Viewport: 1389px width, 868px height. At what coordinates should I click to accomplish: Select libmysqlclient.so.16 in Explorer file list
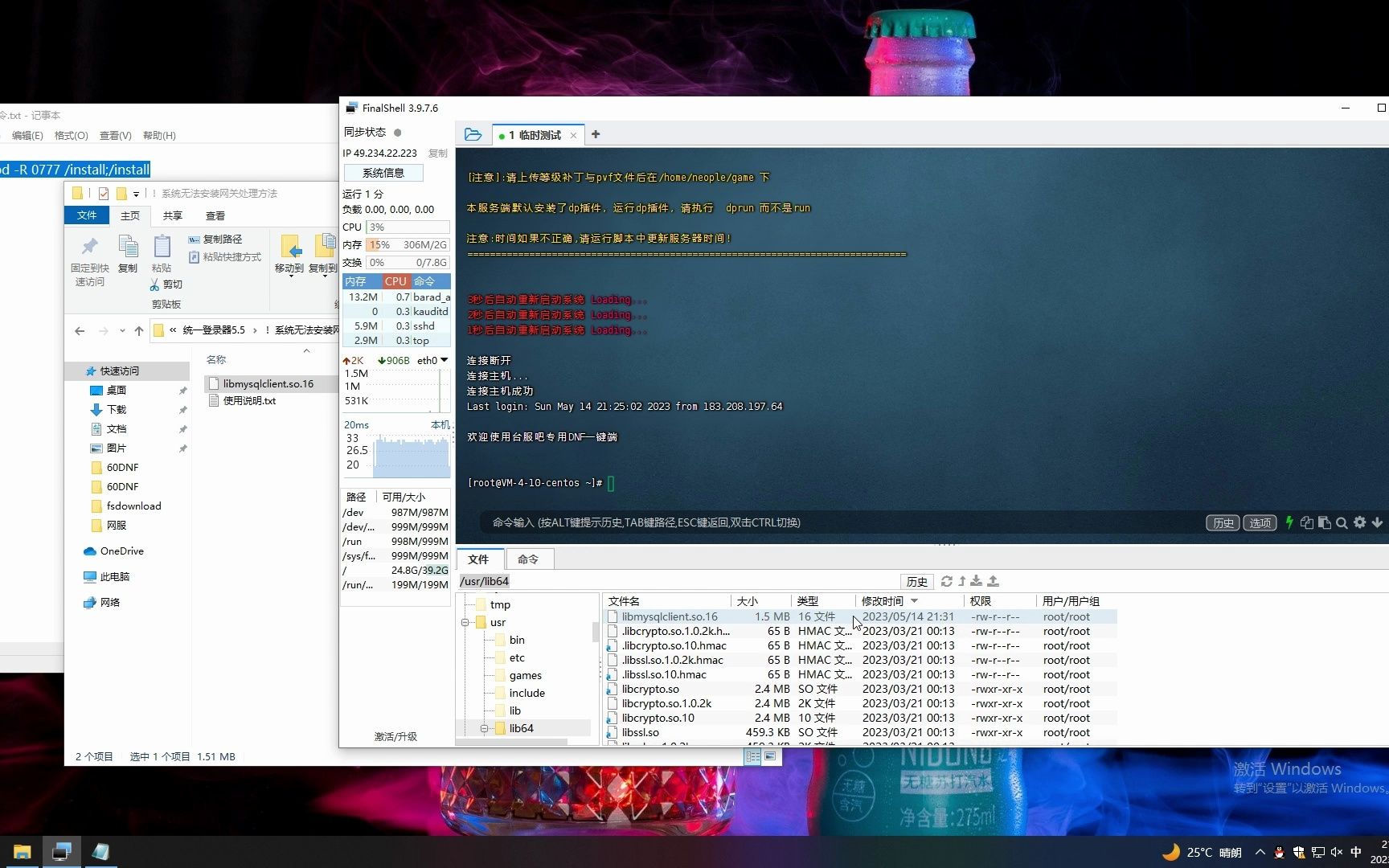269,383
